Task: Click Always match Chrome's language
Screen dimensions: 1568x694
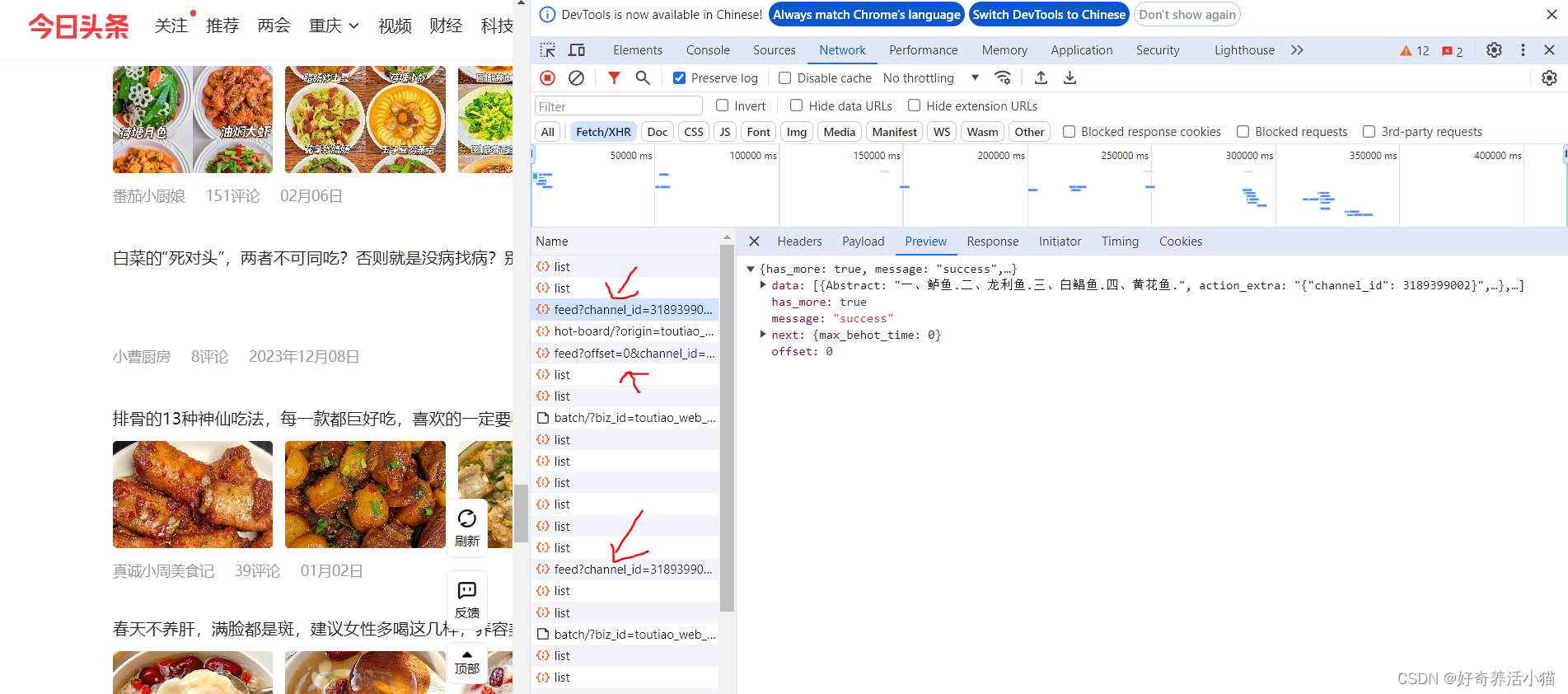Action: (867, 15)
